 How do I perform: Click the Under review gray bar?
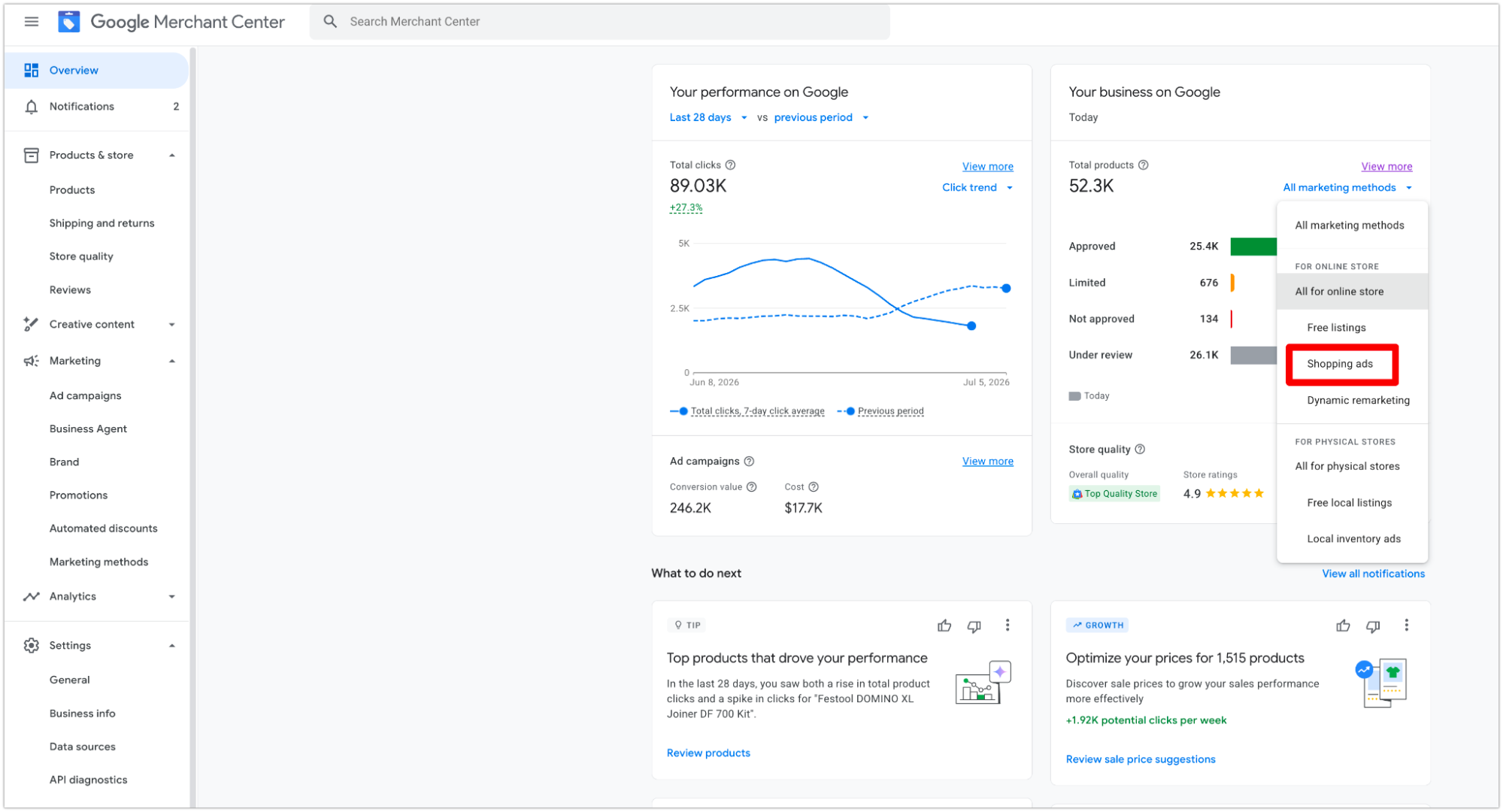coord(1253,356)
